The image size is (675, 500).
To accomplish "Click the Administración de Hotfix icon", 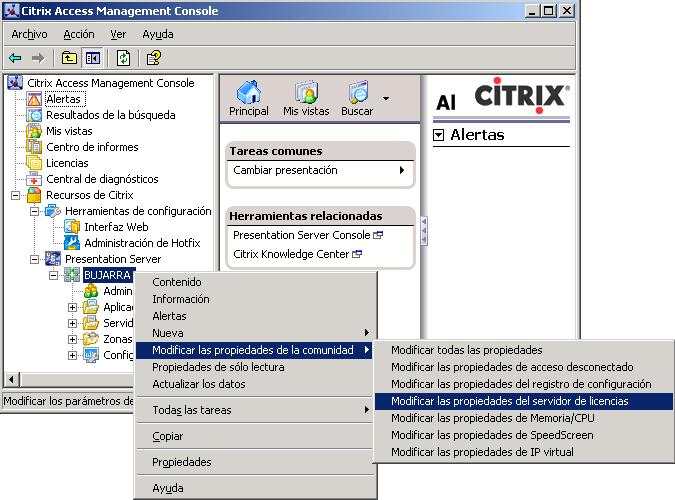I will click(72, 243).
